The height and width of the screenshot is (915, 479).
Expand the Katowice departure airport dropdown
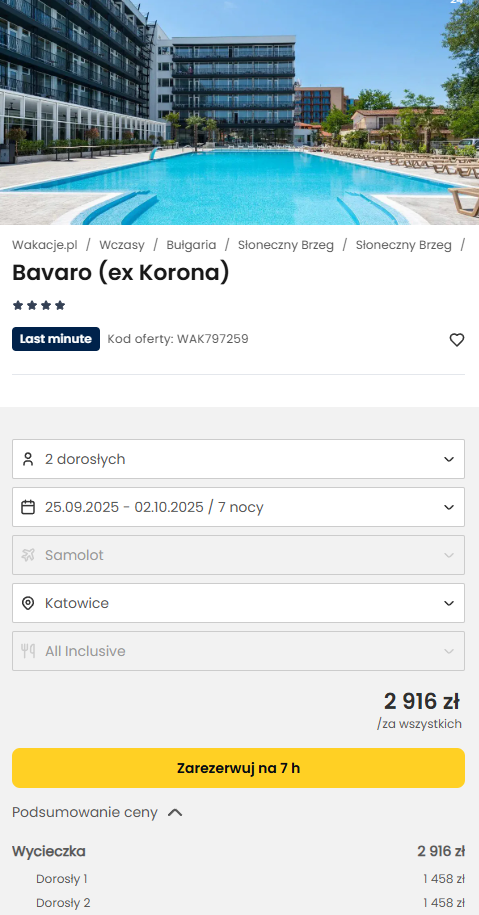coord(239,603)
